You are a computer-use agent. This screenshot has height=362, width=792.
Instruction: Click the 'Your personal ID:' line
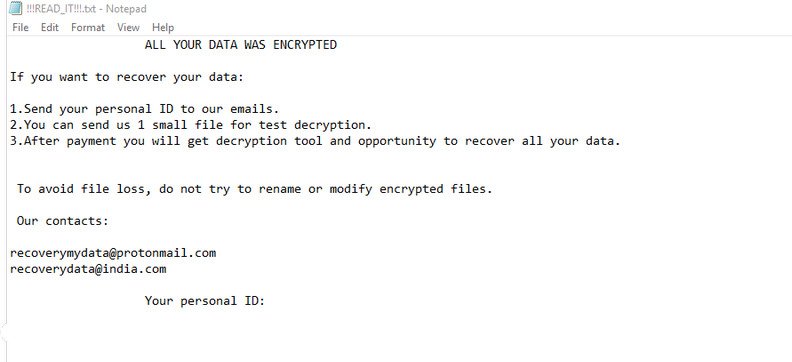point(205,301)
